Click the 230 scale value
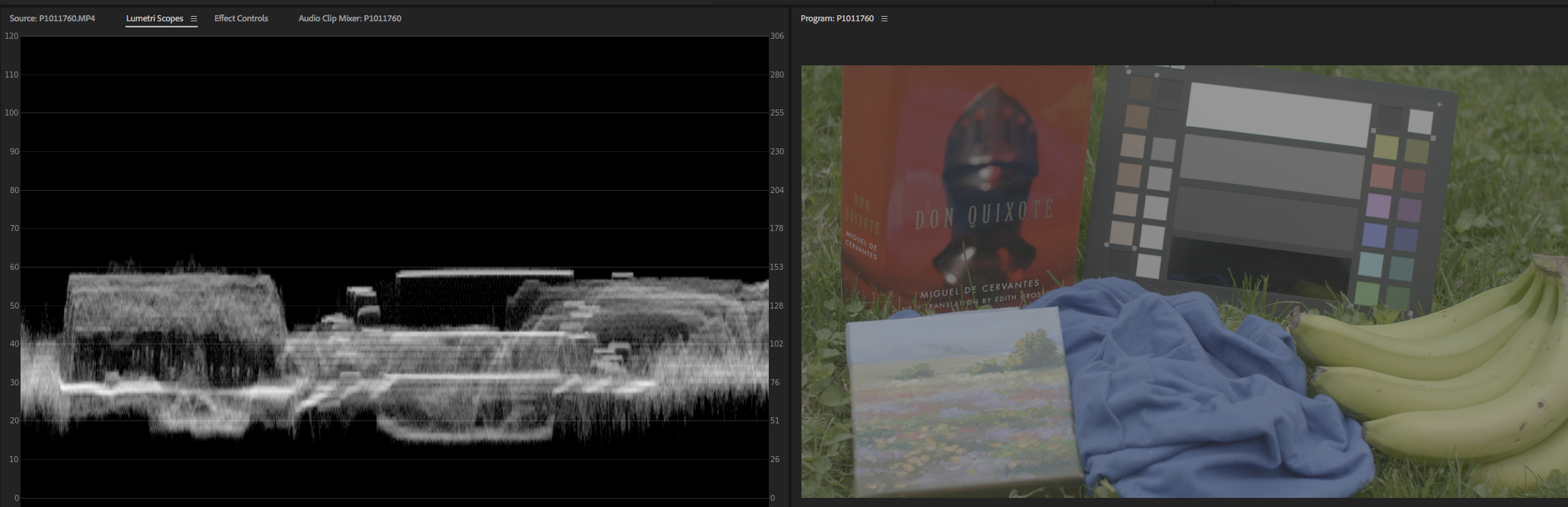This screenshot has height=507, width=1568. pos(777,151)
